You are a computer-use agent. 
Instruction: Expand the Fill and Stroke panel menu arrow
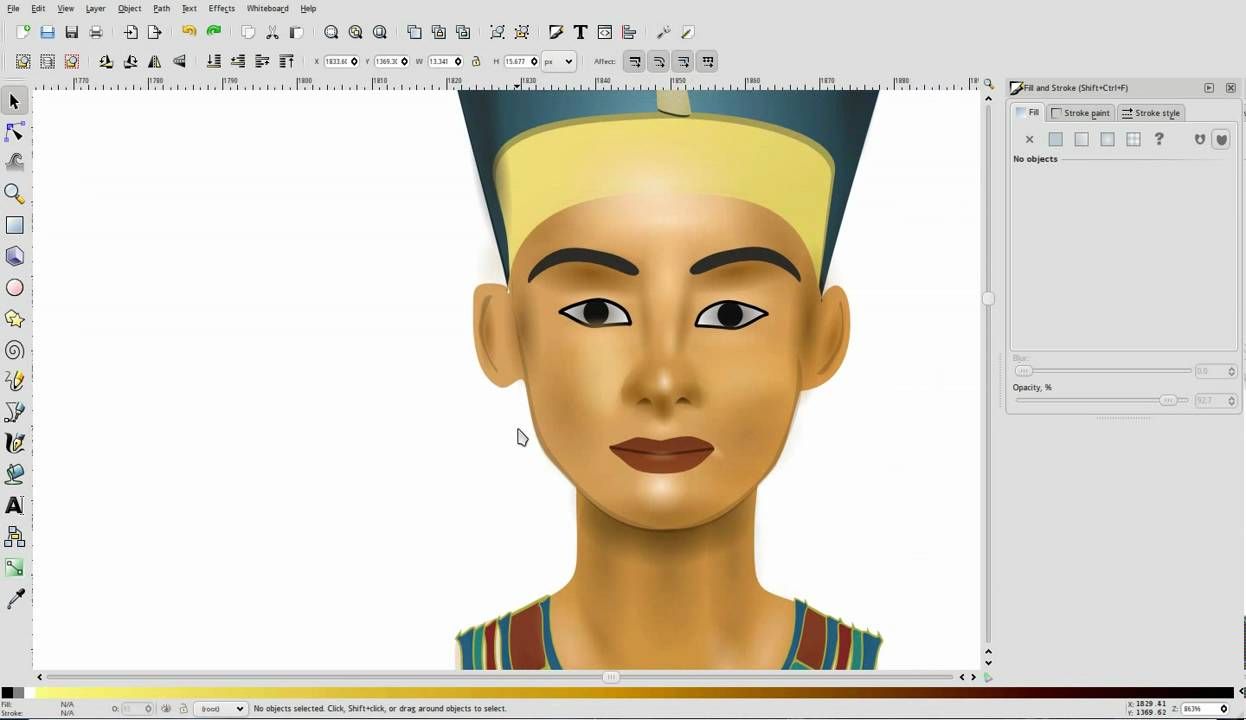tap(1209, 87)
